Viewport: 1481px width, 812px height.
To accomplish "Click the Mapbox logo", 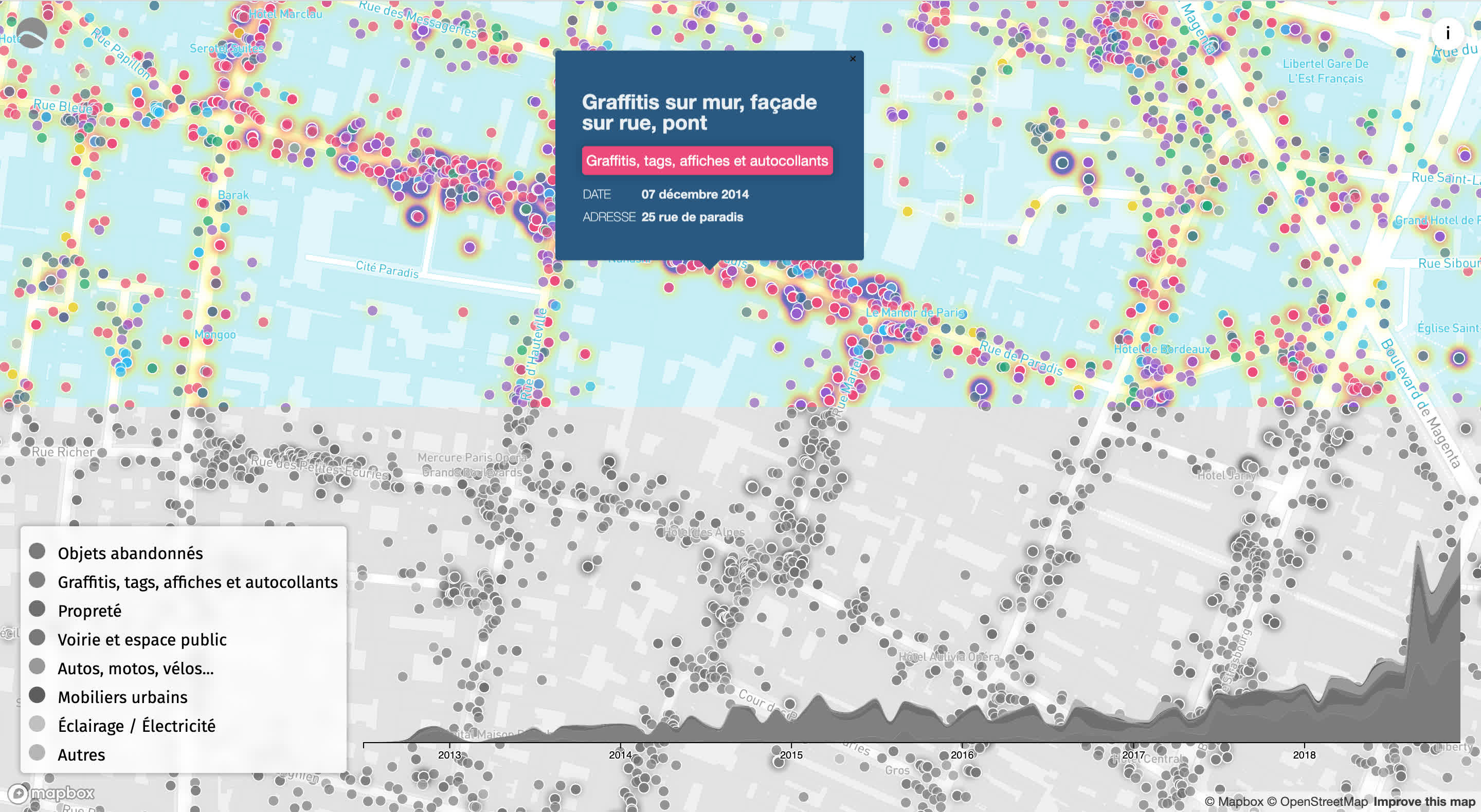I will pyautogui.click(x=52, y=793).
